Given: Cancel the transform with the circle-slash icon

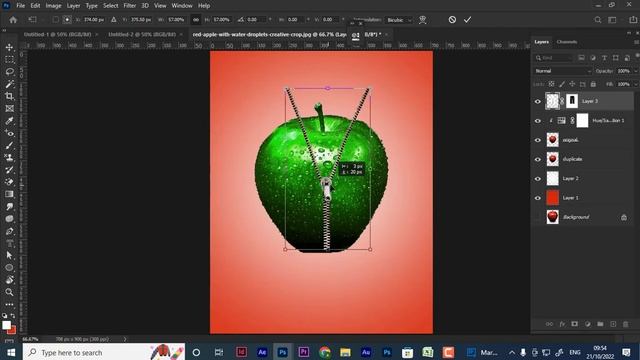Looking at the screenshot, I should pyautogui.click(x=452, y=20).
